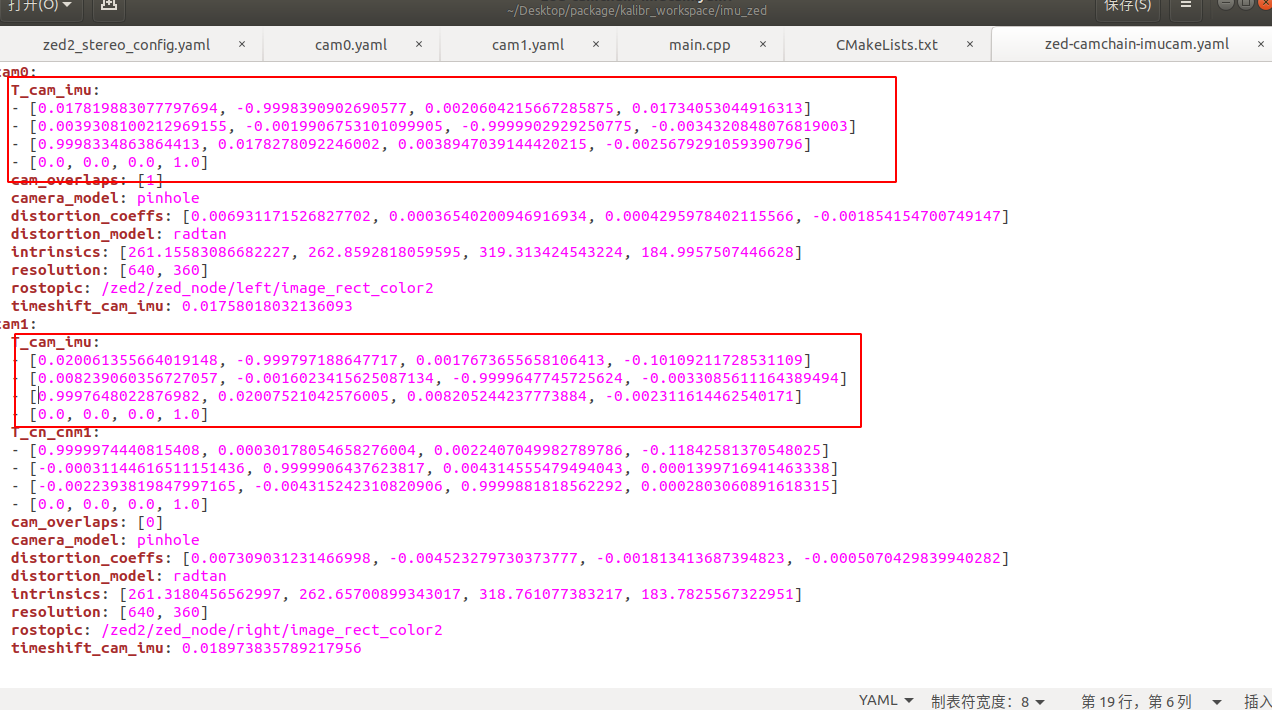Click cam_overlaps: [0] line
Image resolution: width=1272 pixels, height=710 pixels.
pyautogui.click(x=87, y=522)
